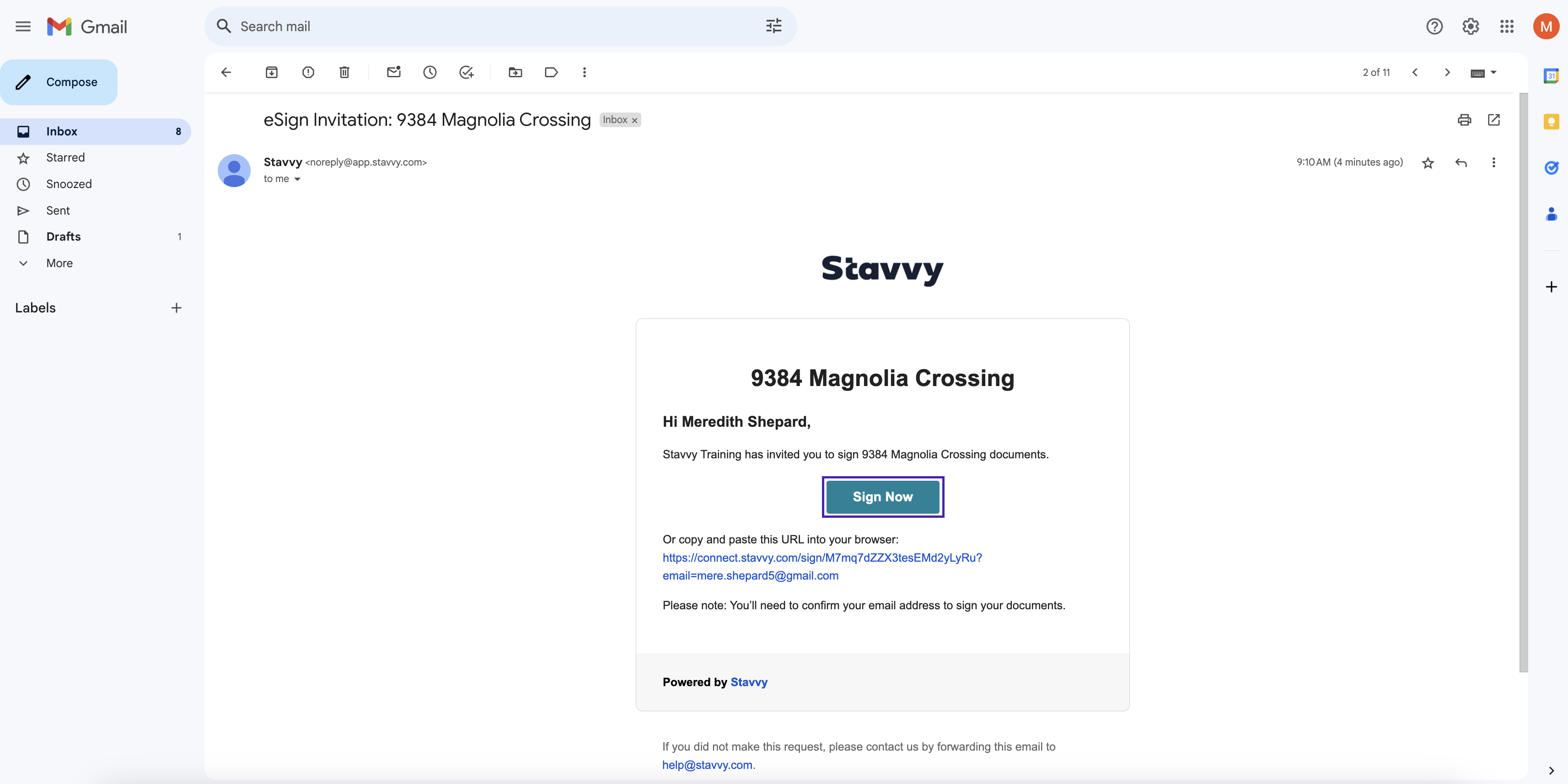Remove the Inbox label from the email

[634, 120]
